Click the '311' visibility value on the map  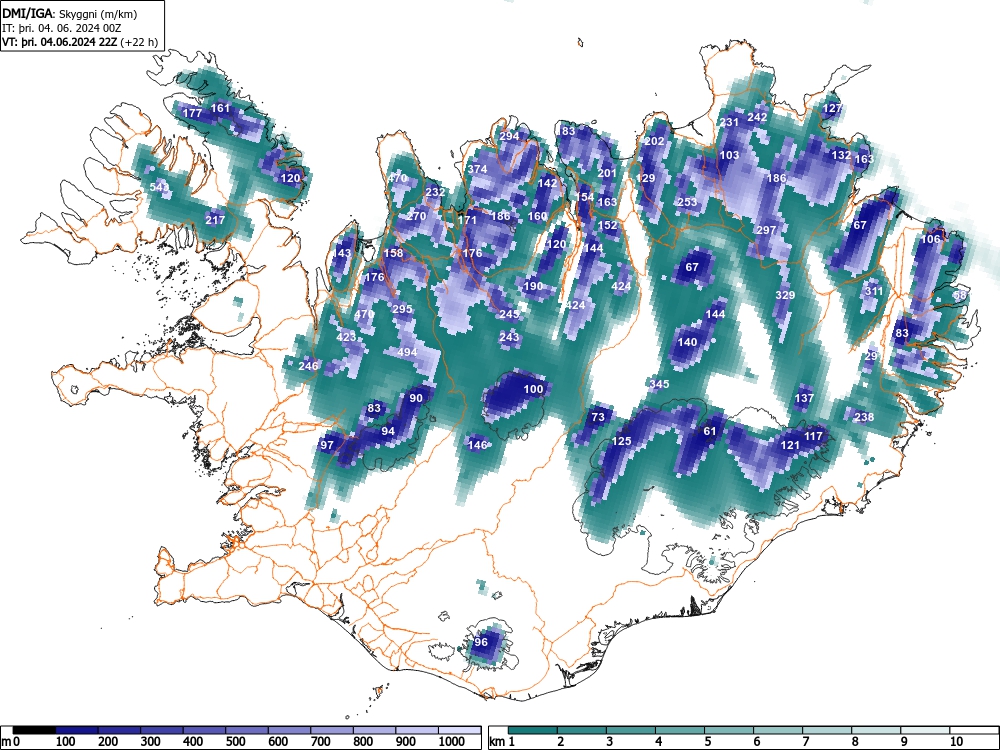tap(874, 291)
